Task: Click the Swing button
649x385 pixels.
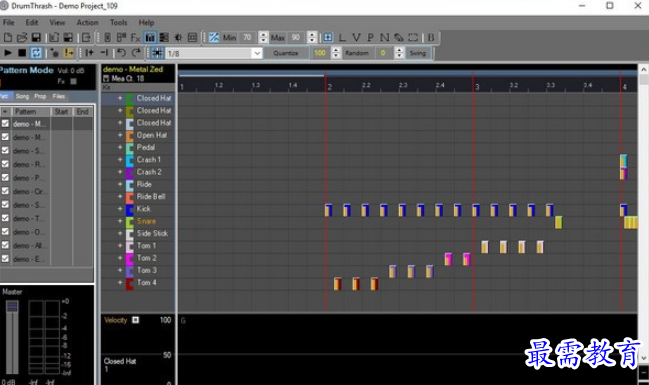Action: pyautogui.click(x=418, y=53)
